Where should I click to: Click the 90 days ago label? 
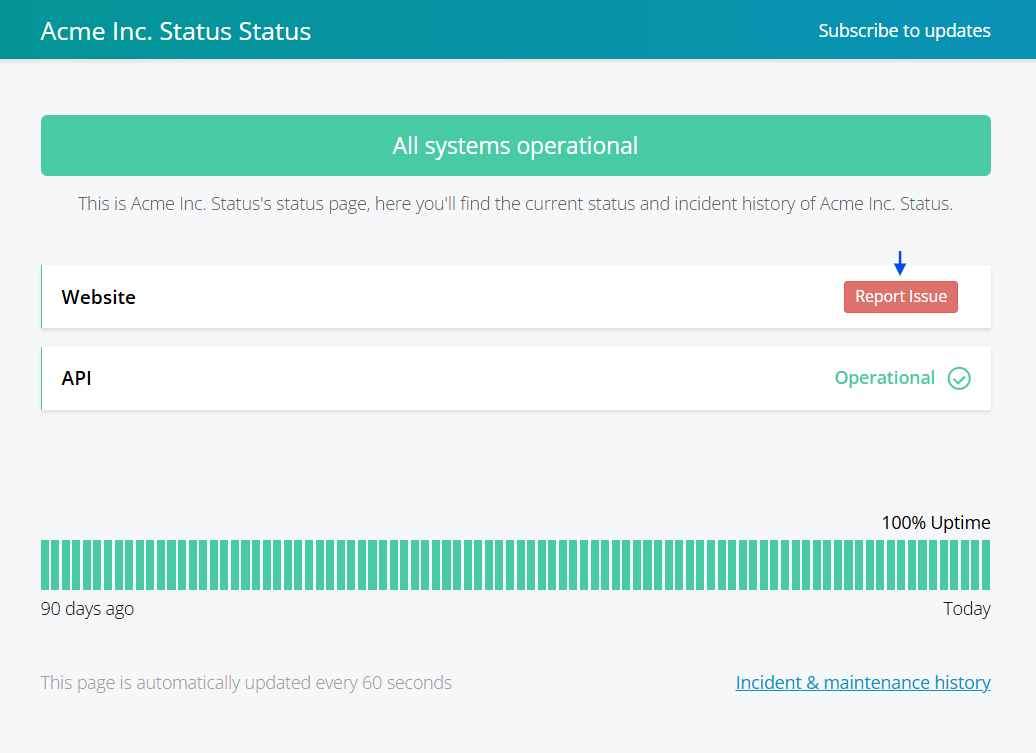click(87, 609)
